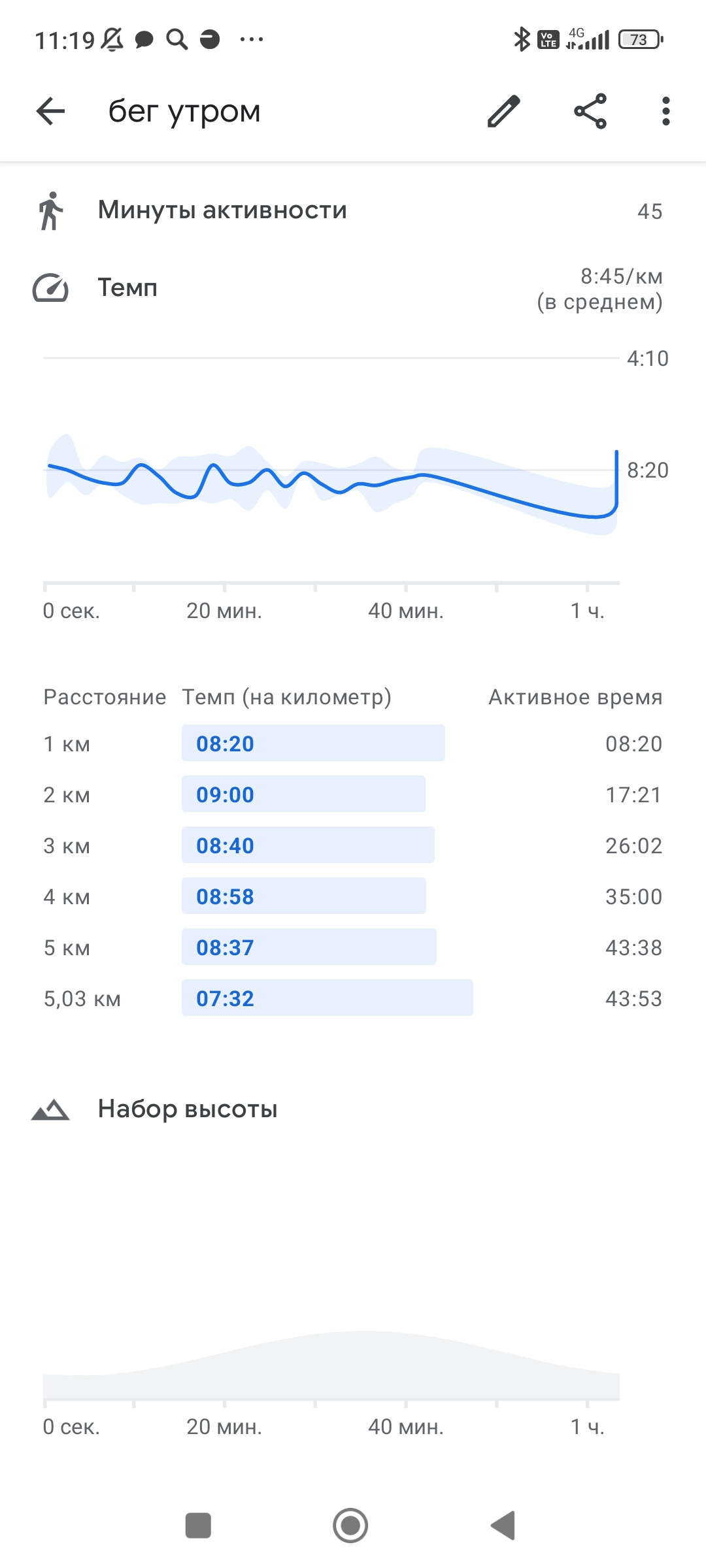Open the share icon
The image size is (706, 1568).
click(590, 111)
